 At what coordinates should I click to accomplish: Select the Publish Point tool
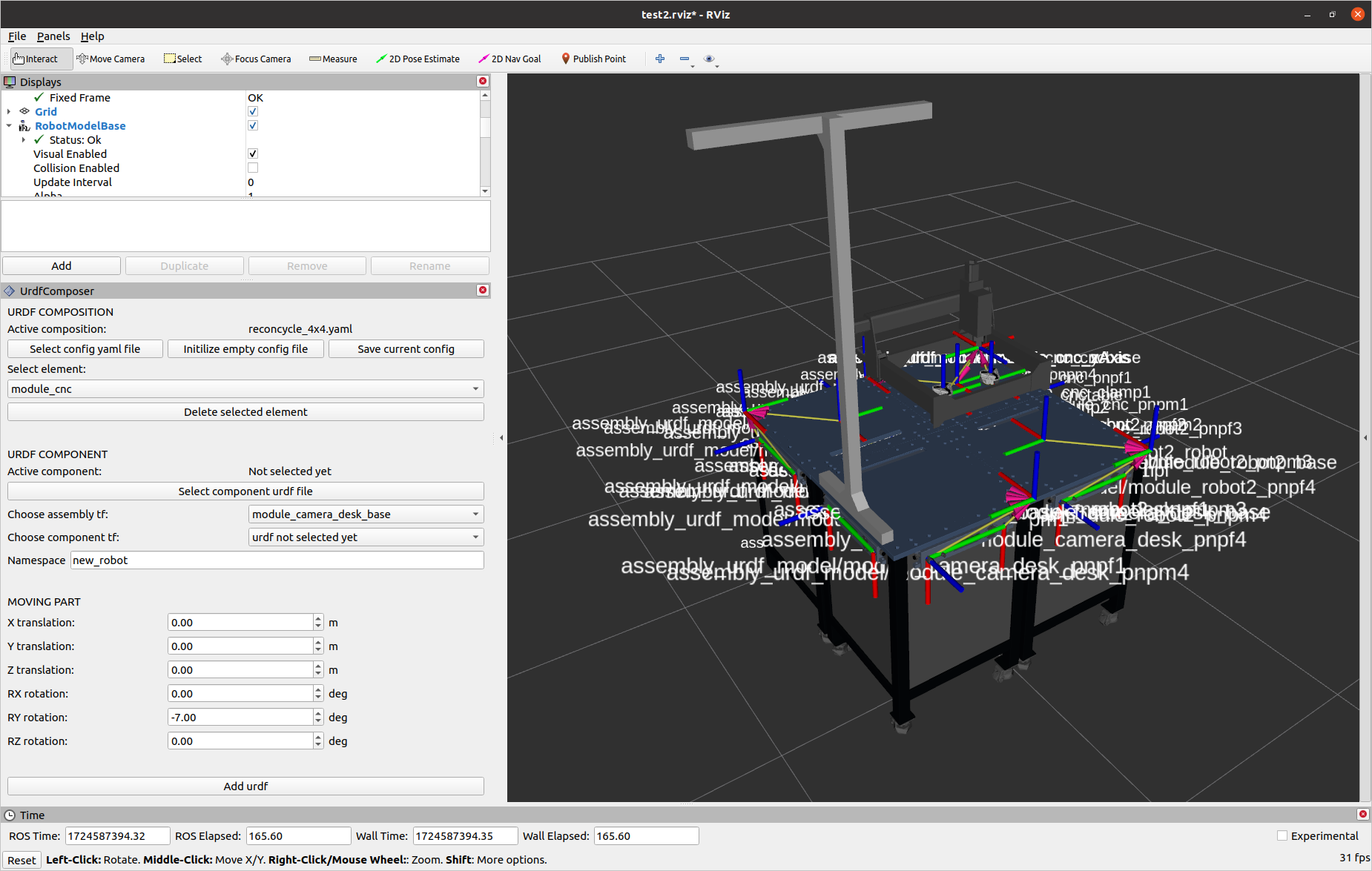pos(593,59)
